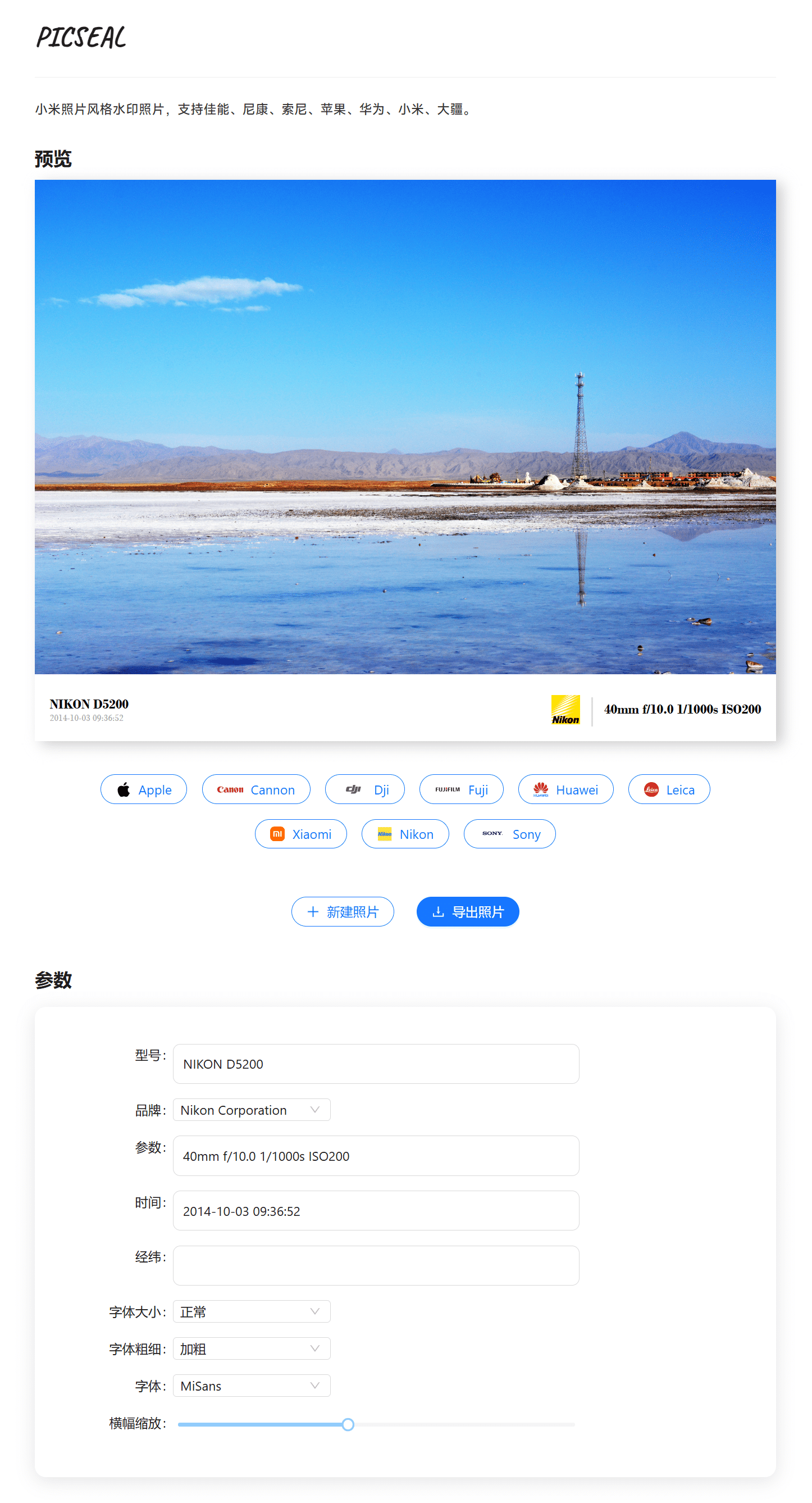
Task: Focus the 时间 date input field
Action: pos(376,1211)
